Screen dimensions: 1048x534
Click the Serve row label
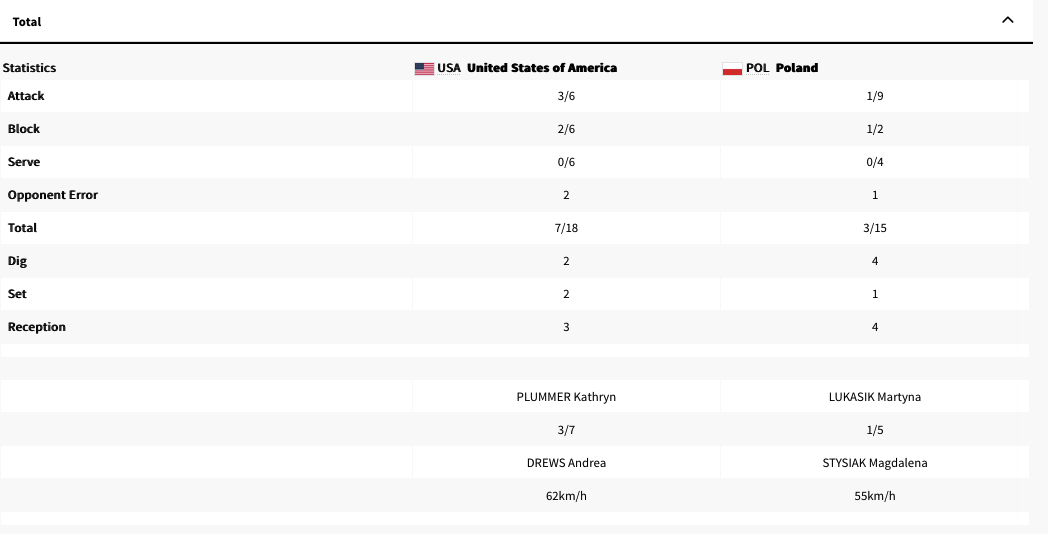24,162
